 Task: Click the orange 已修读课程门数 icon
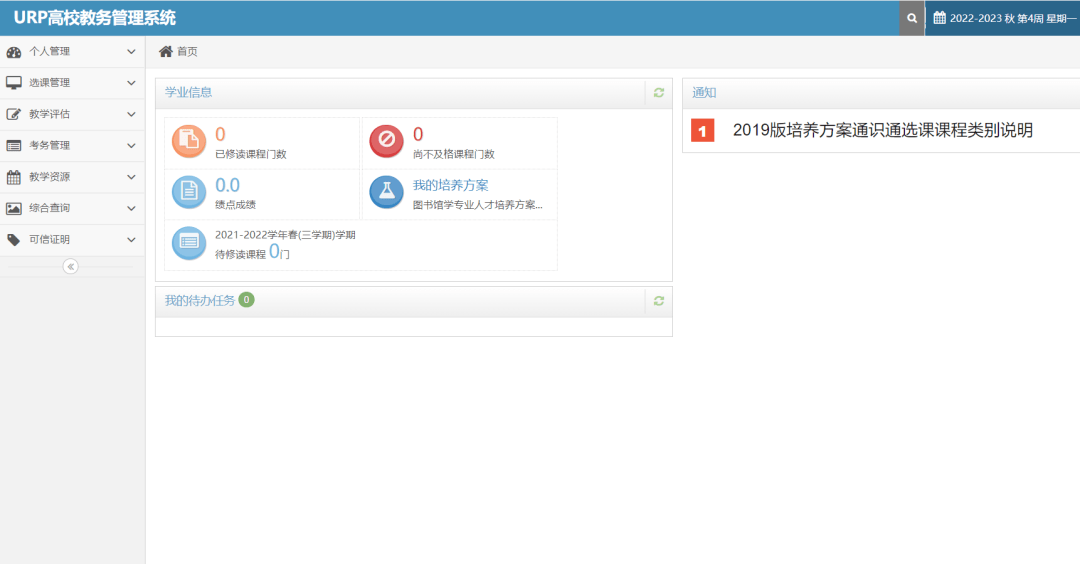(x=189, y=141)
